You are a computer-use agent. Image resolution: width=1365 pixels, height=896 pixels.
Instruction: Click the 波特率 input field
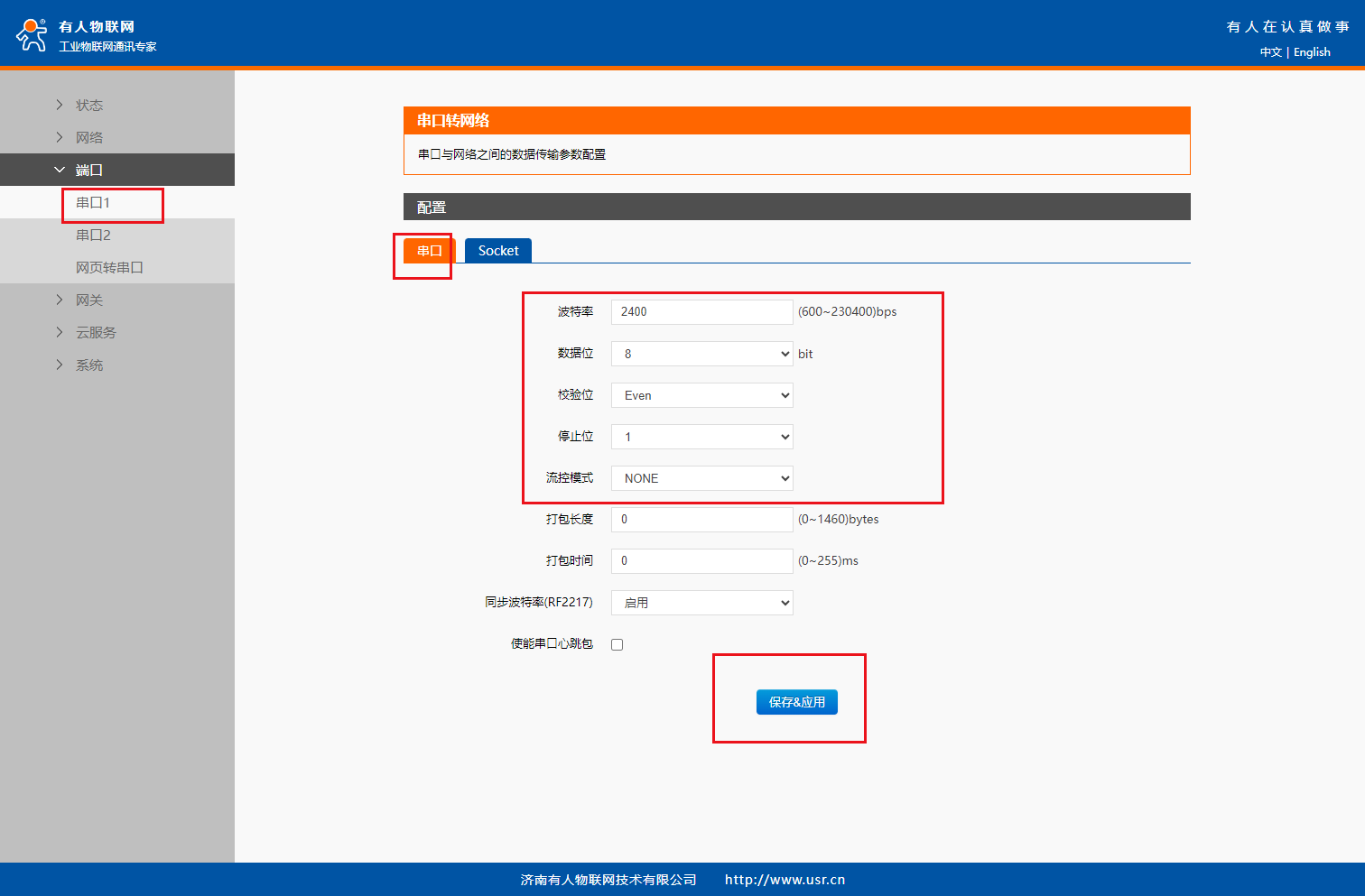(701, 312)
